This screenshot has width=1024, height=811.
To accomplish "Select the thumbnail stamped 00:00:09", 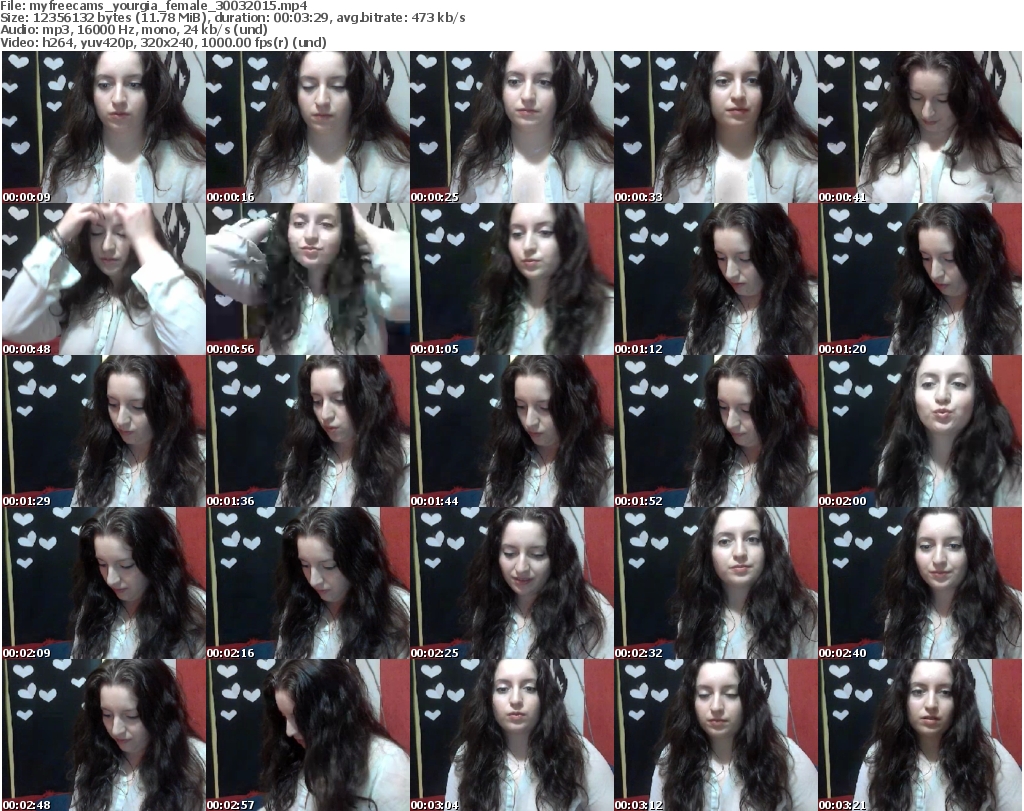I will click(104, 127).
